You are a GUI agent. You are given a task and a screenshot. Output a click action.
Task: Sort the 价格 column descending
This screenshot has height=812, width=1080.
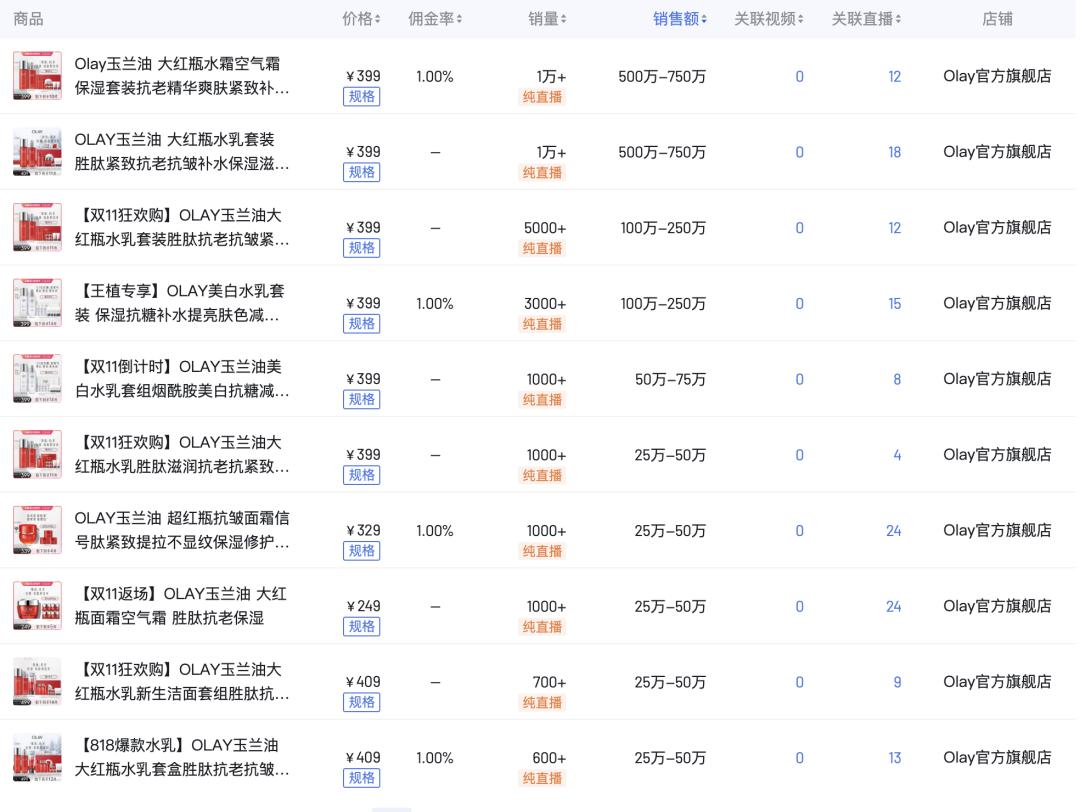tap(376, 22)
